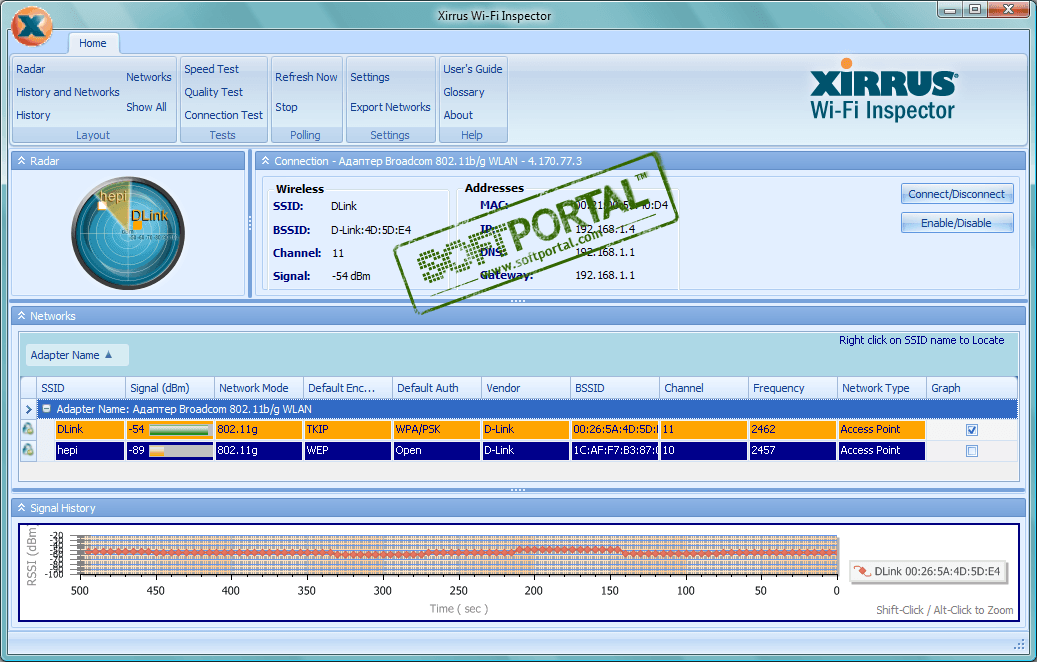This screenshot has width=1037, height=662.
Task: Sort by Graph column header
Action: (x=972, y=388)
